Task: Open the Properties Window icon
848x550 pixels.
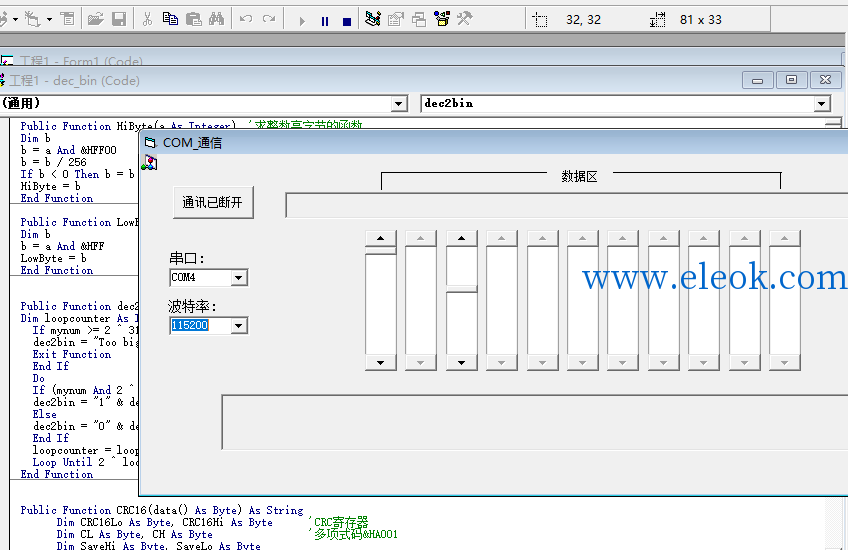Action: pos(396,20)
